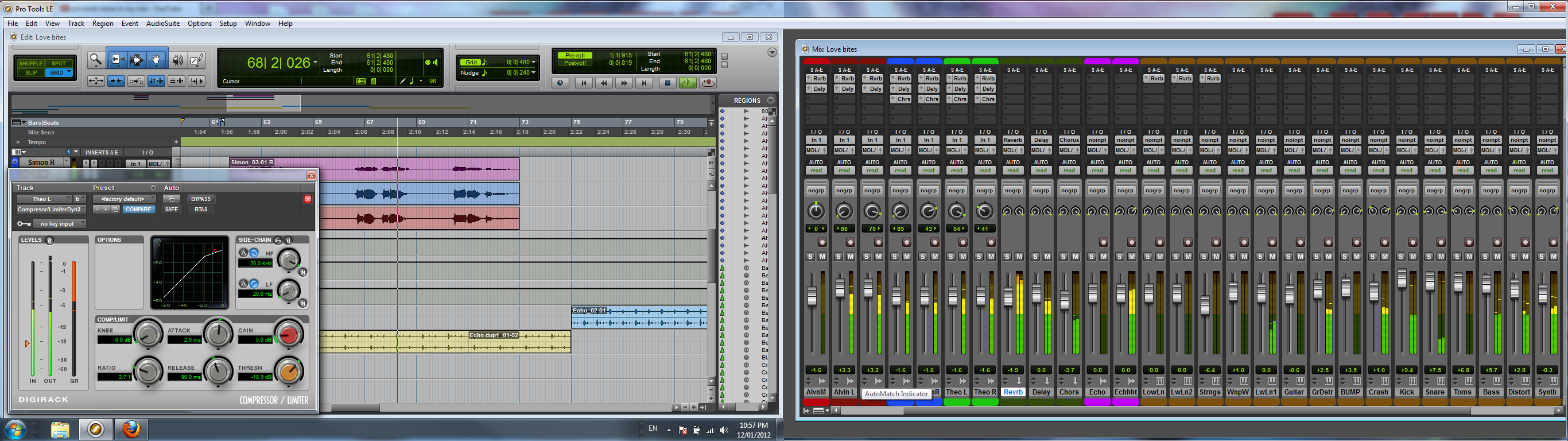Toggle automation SAFE in plug-in window
This screenshot has width=1568, height=441.
tap(172, 210)
